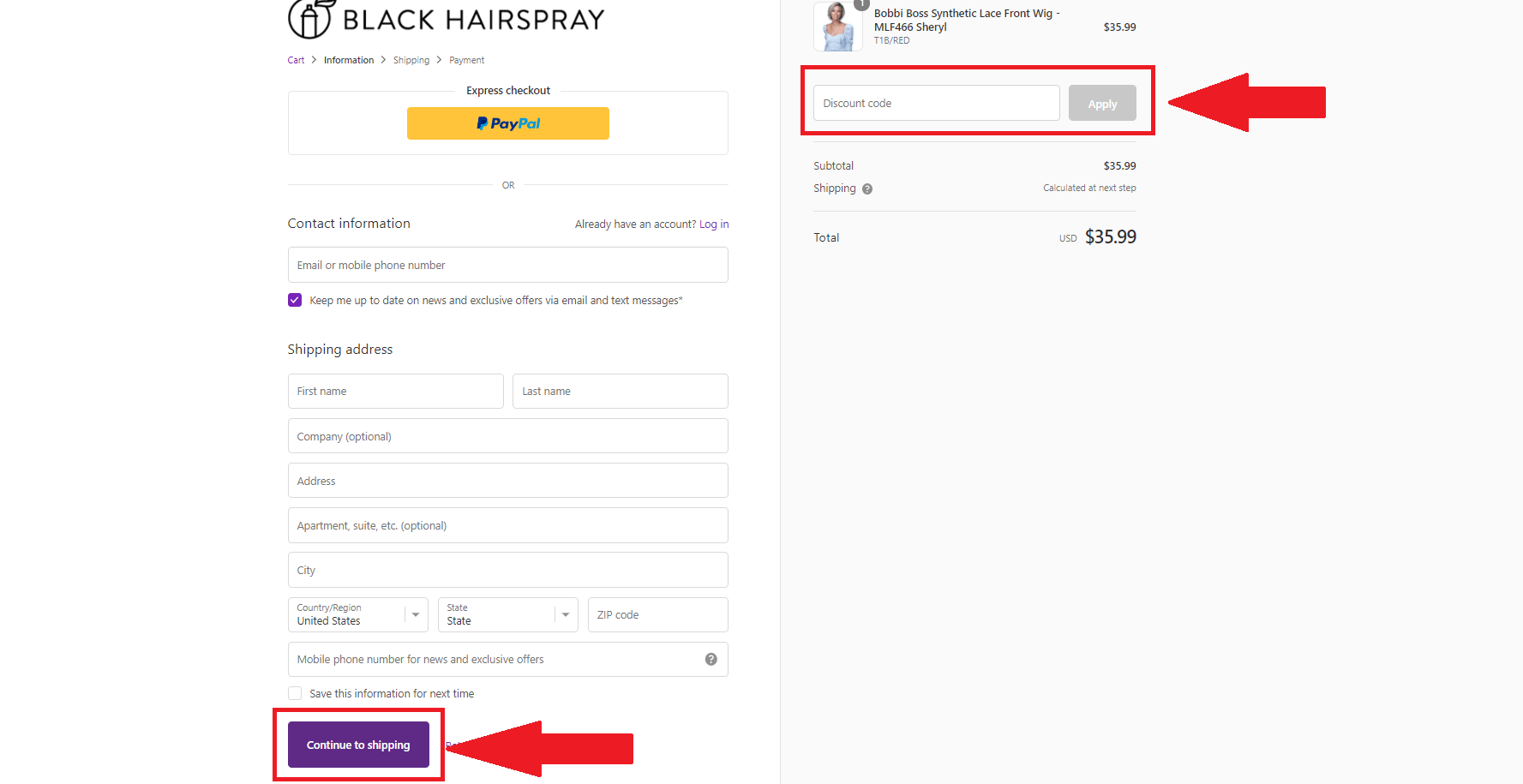
Task: Select the Payment breadcrumb step
Action: point(466,60)
